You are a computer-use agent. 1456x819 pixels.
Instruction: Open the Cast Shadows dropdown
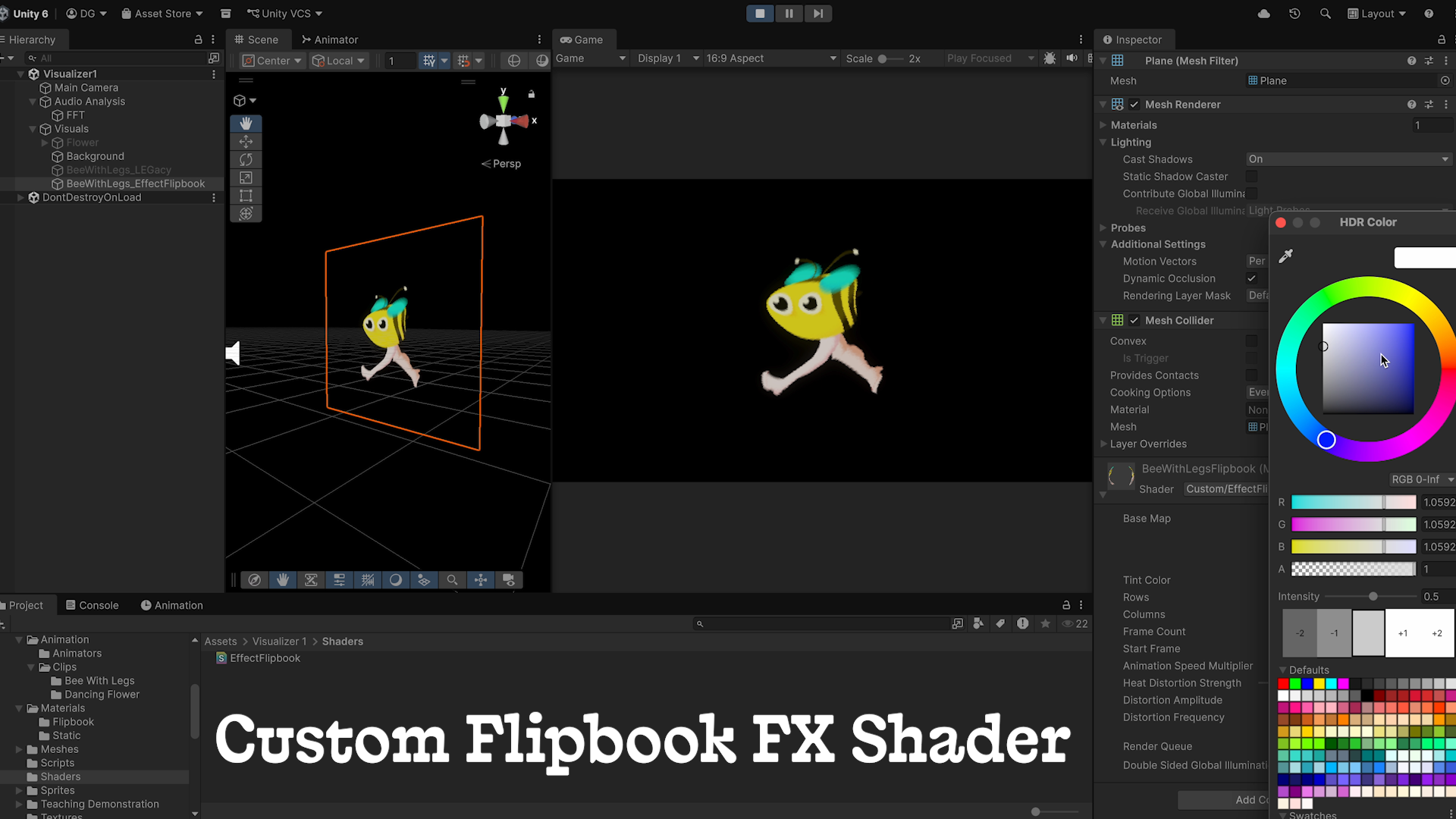coord(1348,159)
